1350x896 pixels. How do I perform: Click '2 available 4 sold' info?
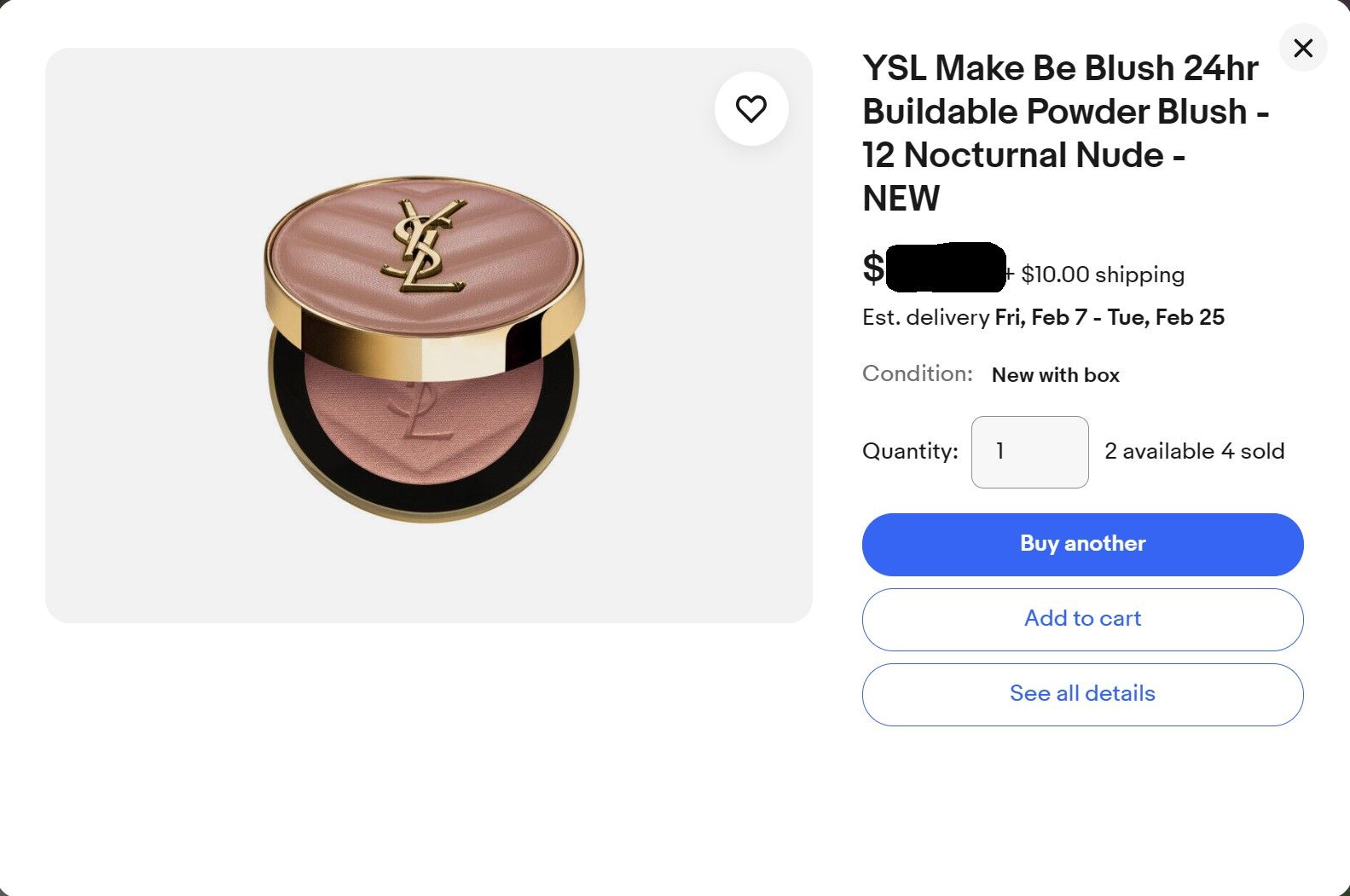(1194, 451)
